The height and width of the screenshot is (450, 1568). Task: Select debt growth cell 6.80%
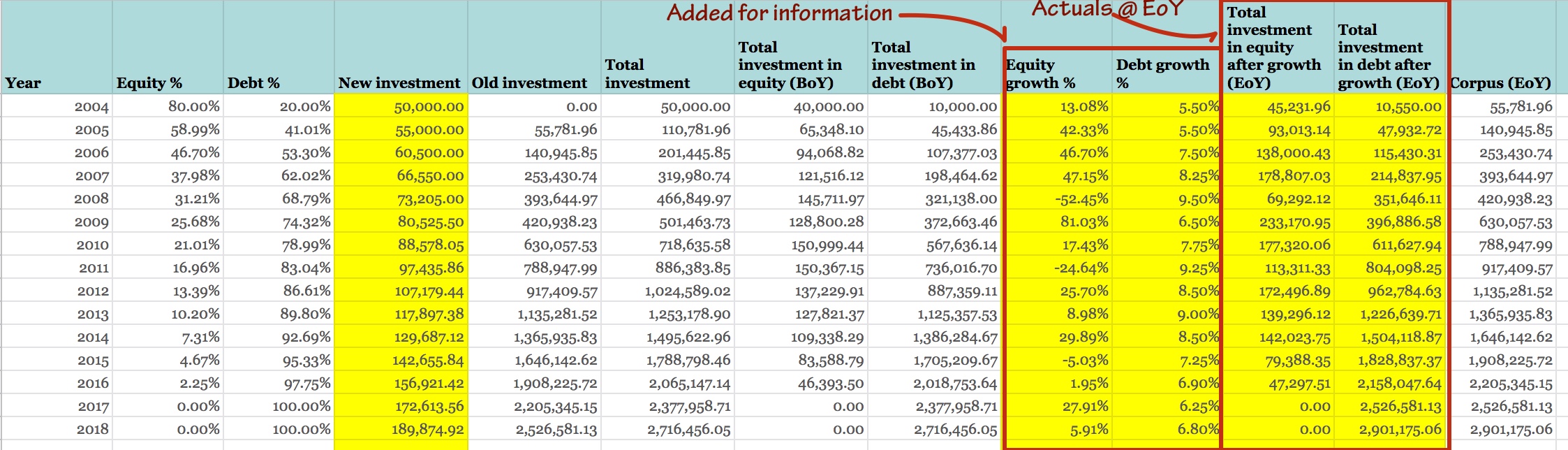(1167, 429)
